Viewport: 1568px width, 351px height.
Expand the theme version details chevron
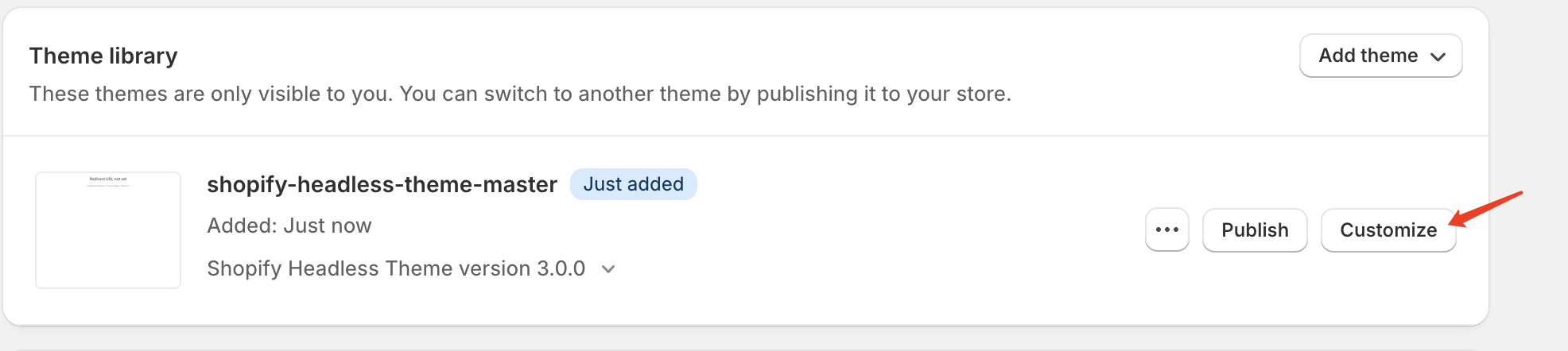[608, 269]
